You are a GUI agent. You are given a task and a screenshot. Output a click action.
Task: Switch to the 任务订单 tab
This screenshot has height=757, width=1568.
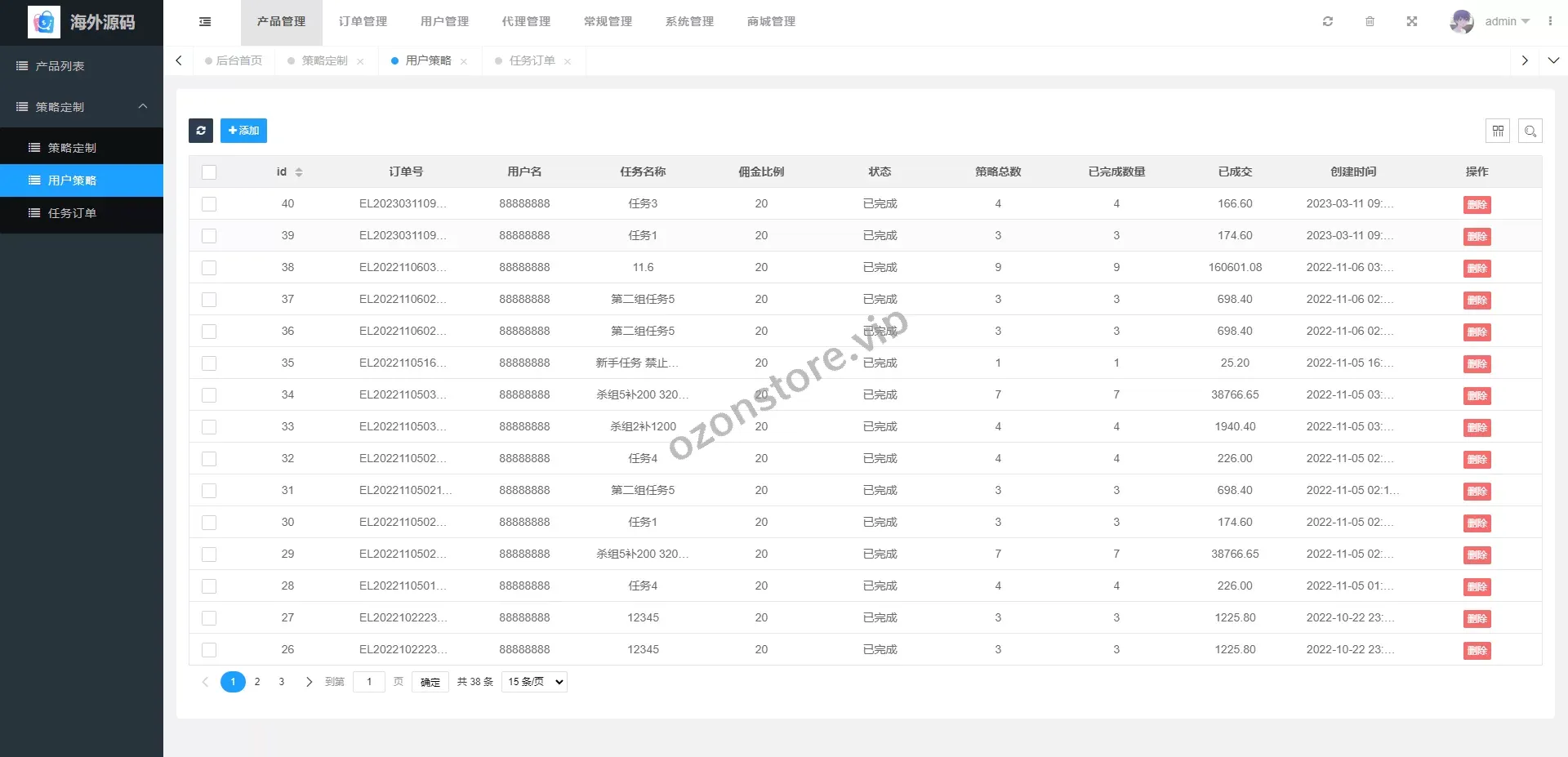tap(532, 61)
